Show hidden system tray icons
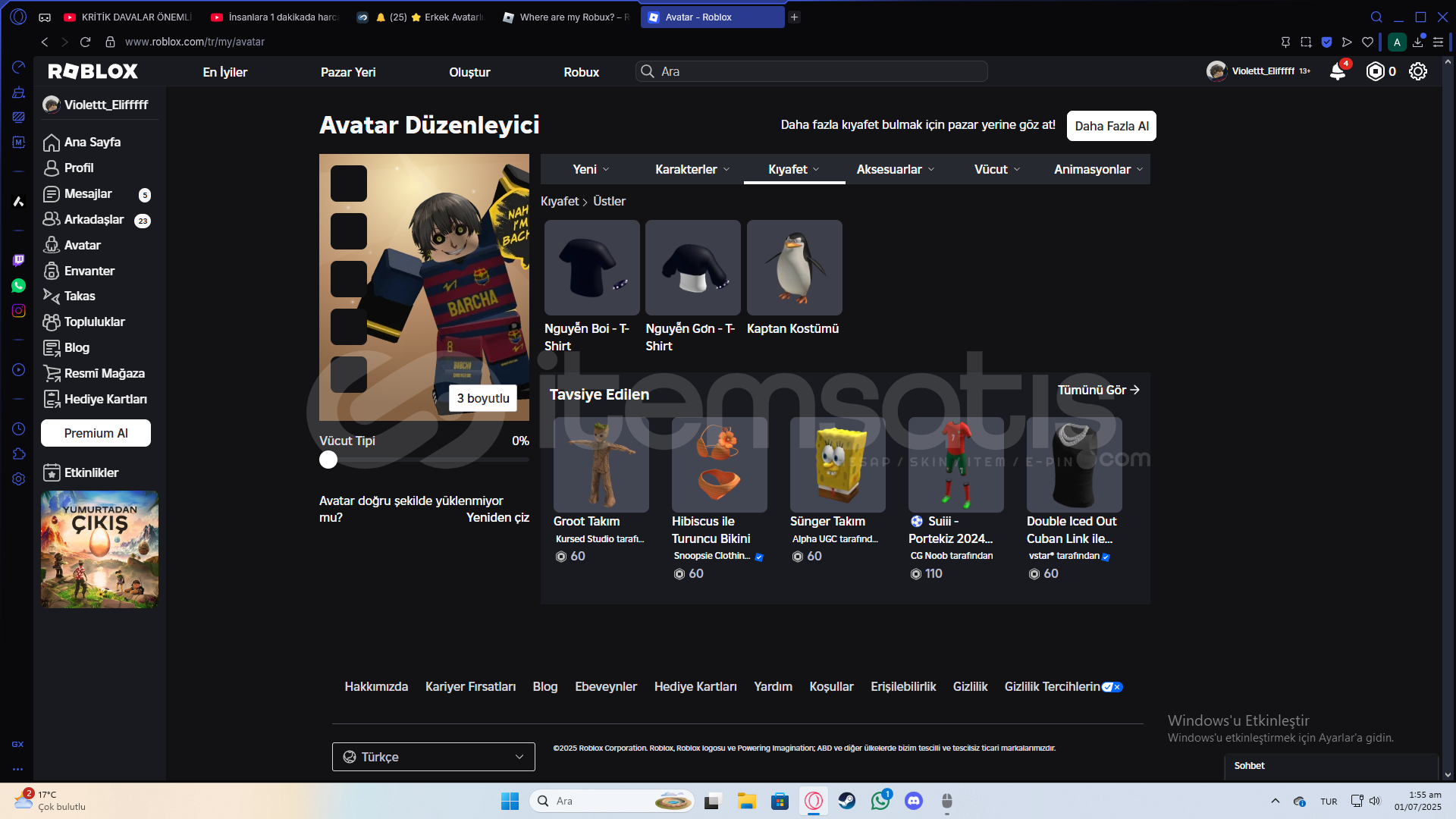This screenshot has width=1456, height=819. [x=1276, y=801]
